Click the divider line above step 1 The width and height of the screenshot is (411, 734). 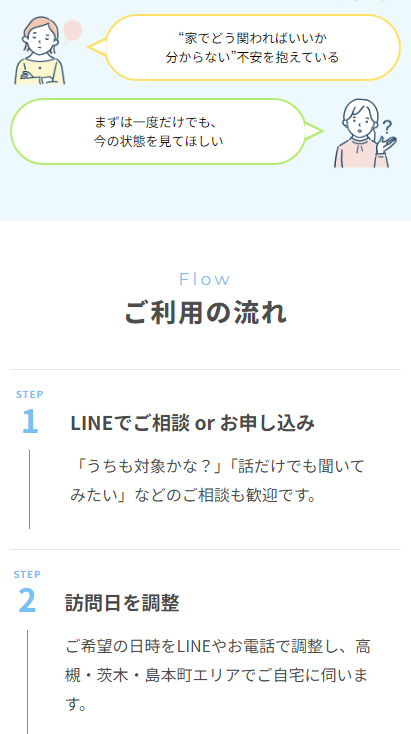tap(206, 369)
